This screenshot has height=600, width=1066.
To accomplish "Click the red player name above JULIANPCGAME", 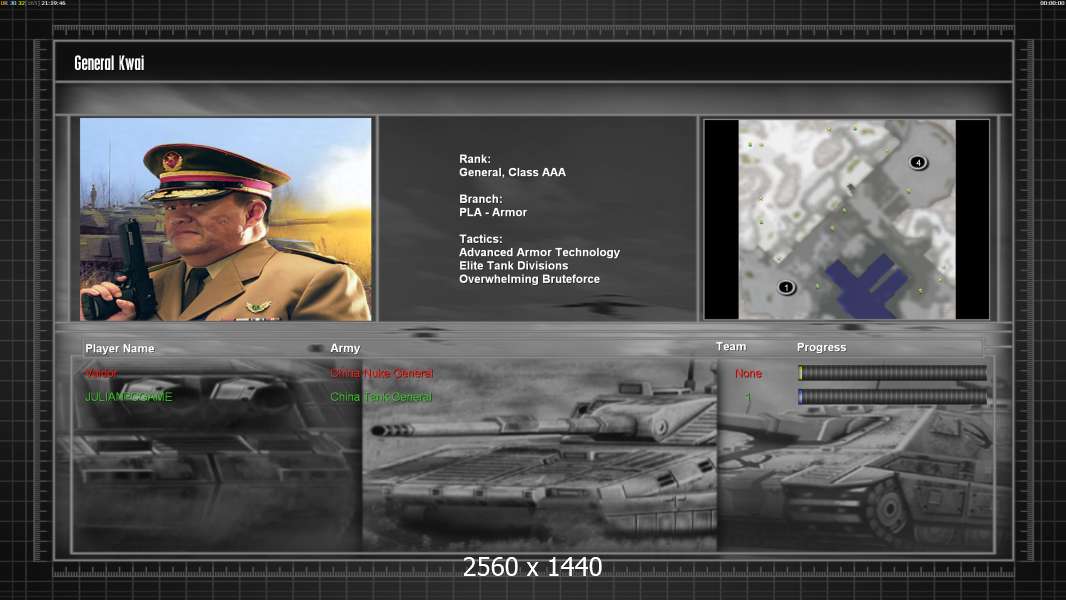I will click(101, 373).
